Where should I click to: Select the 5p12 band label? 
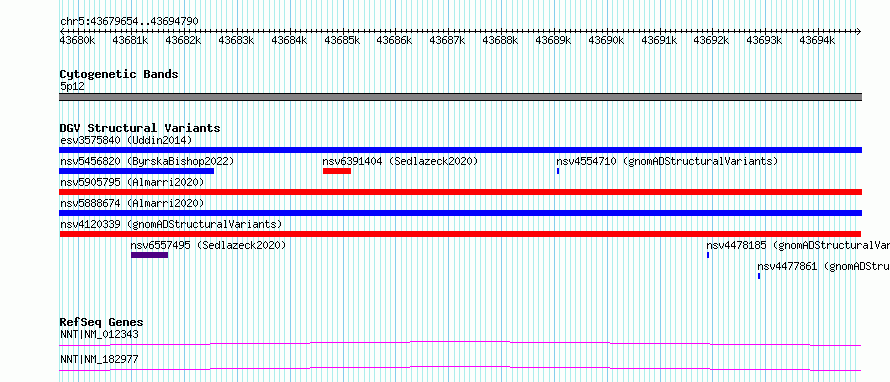point(72,87)
